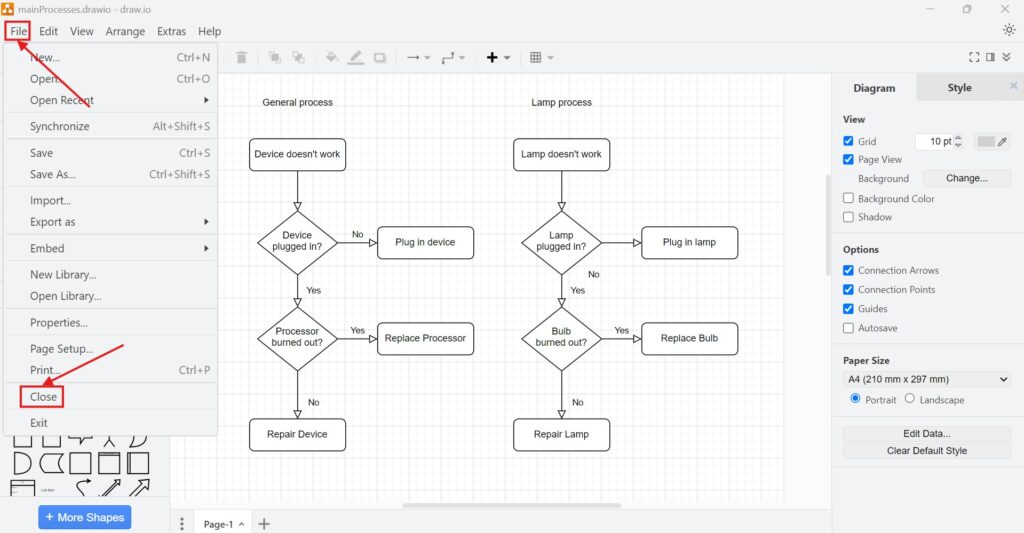Toggle the dark mode sun icon
The image size is (1024, 533).
1008,30
